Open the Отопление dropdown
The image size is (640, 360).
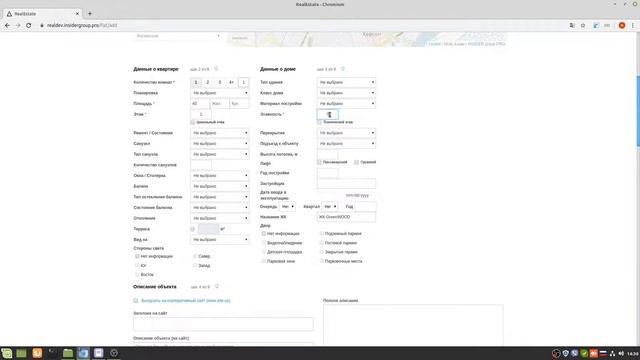tap(220, 218)
